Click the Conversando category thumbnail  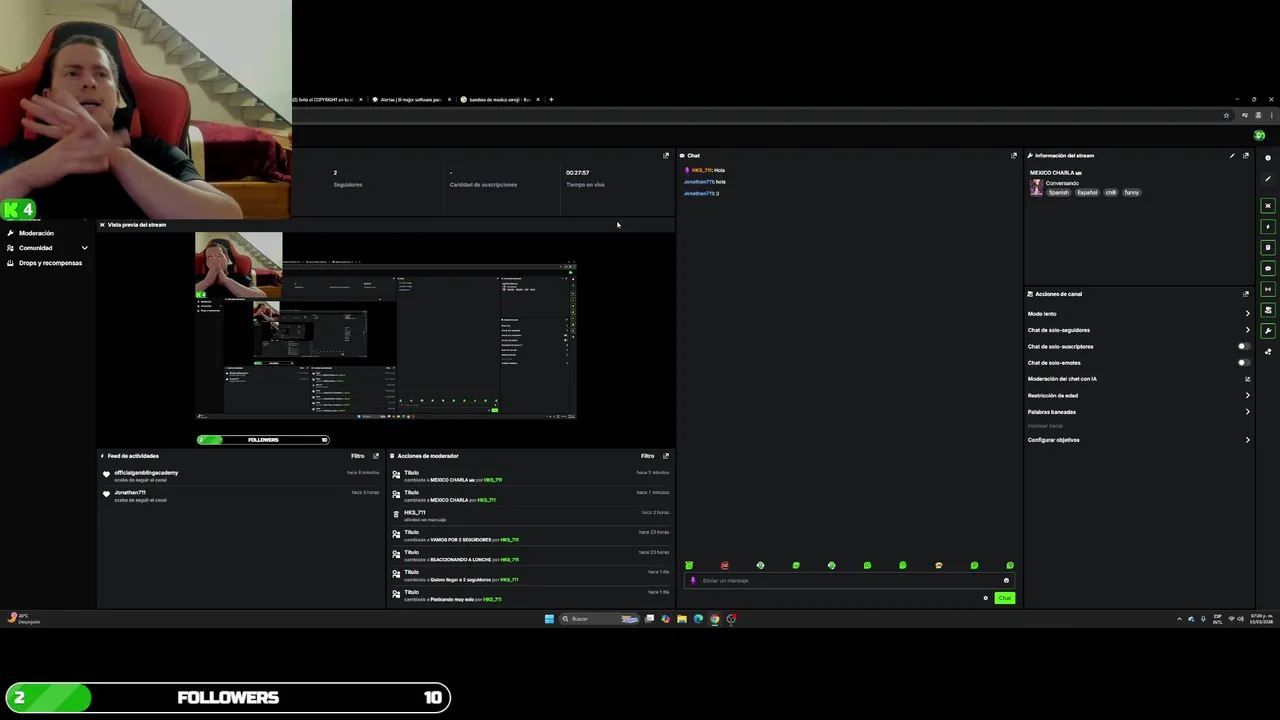(x=1036, y=188)
